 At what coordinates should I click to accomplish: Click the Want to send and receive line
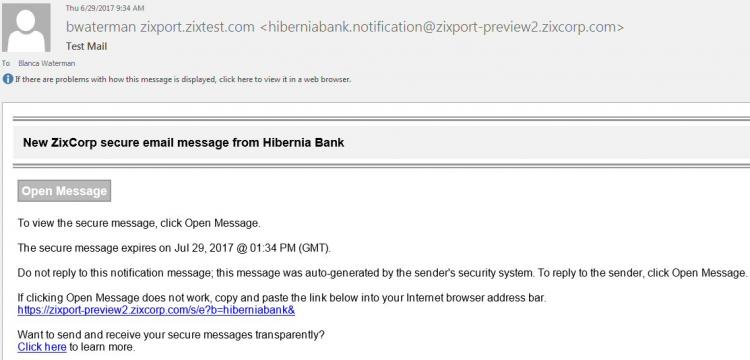(x=171, y=335)
